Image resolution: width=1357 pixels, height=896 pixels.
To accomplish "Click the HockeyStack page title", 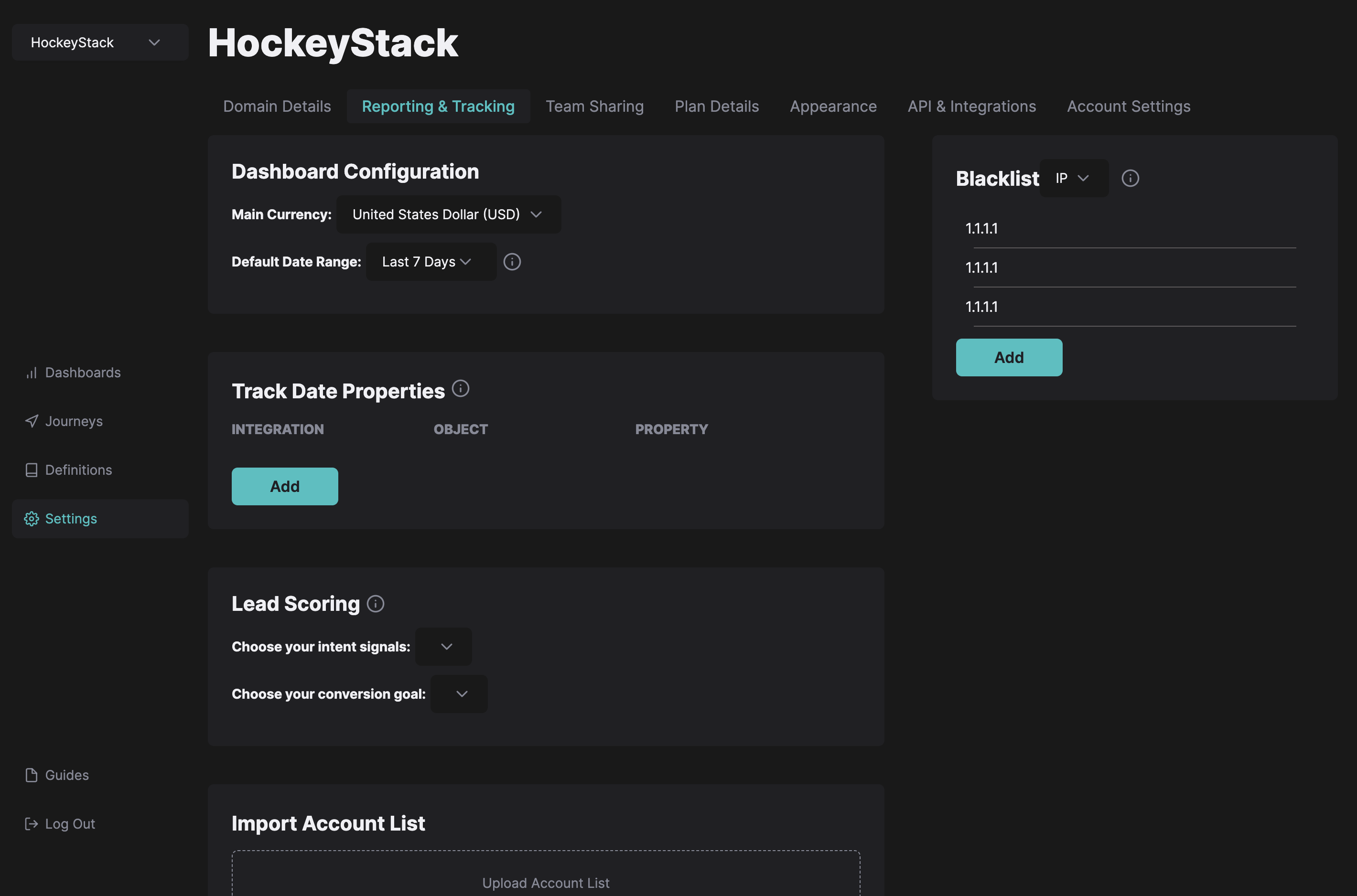I will coord(333,43).
